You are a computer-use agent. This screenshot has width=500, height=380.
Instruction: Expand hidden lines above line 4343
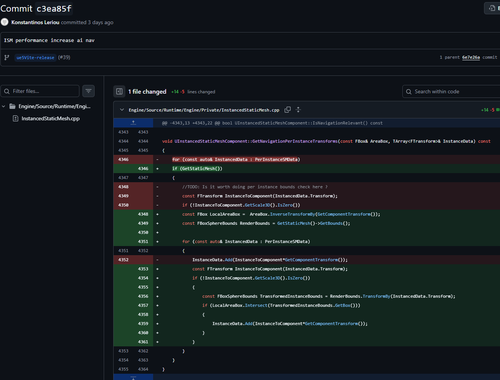point(133,123)
